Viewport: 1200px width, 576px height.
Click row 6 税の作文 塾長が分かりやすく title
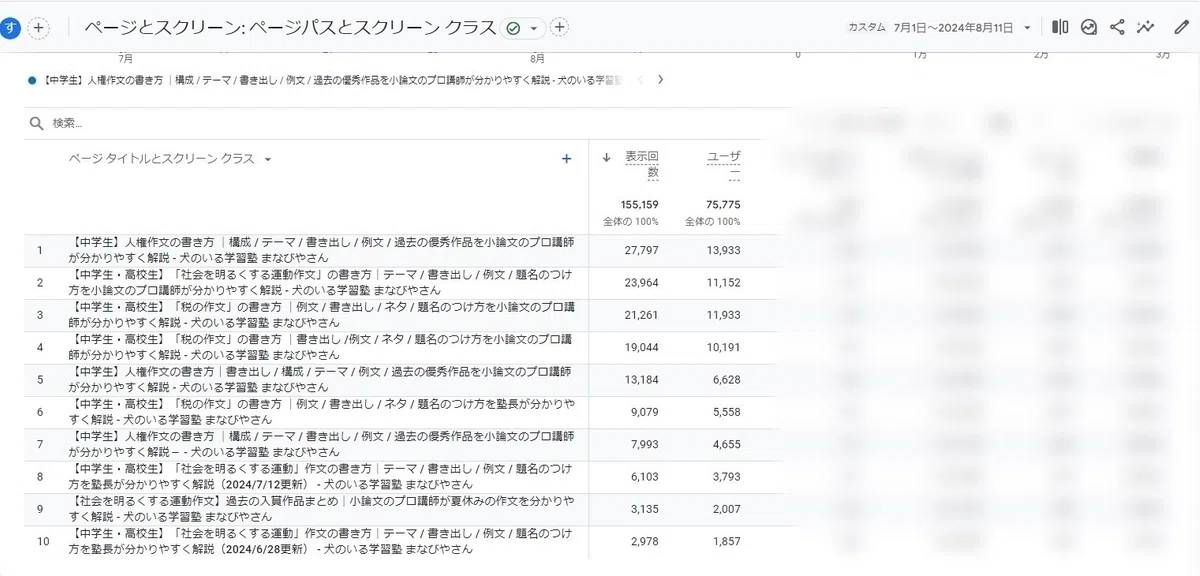coord(322,411)
